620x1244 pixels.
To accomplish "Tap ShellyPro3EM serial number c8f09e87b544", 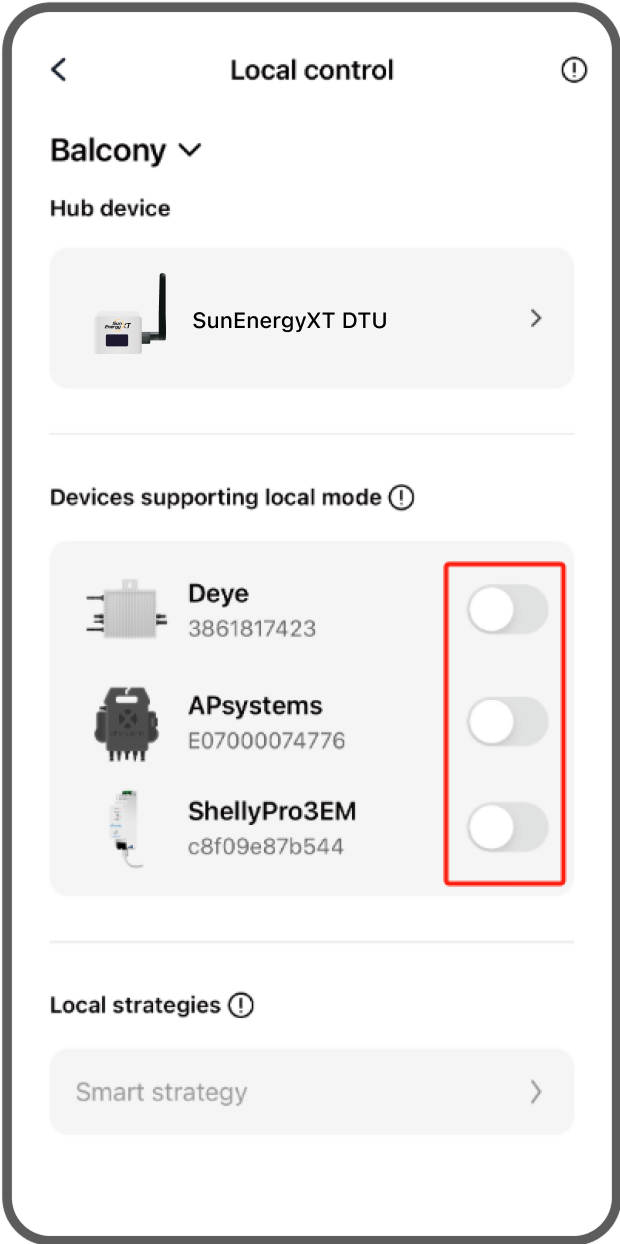I will pyautogui.click(x=266, y=847).
